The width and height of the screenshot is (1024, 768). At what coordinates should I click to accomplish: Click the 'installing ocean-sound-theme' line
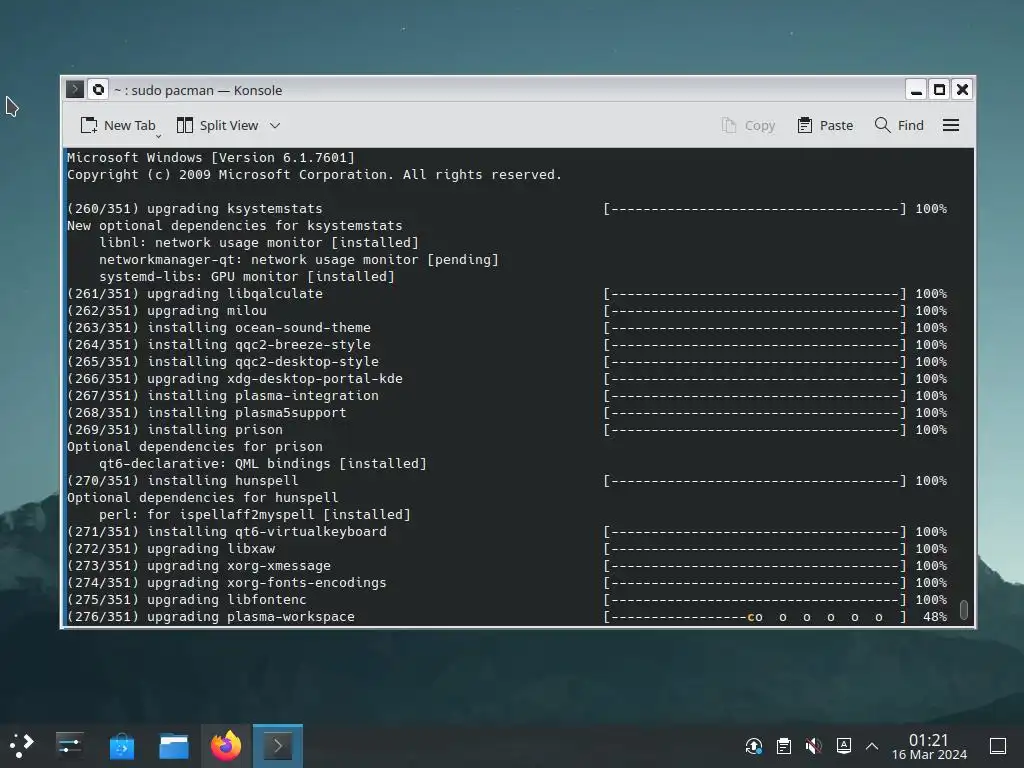(219, 327)
